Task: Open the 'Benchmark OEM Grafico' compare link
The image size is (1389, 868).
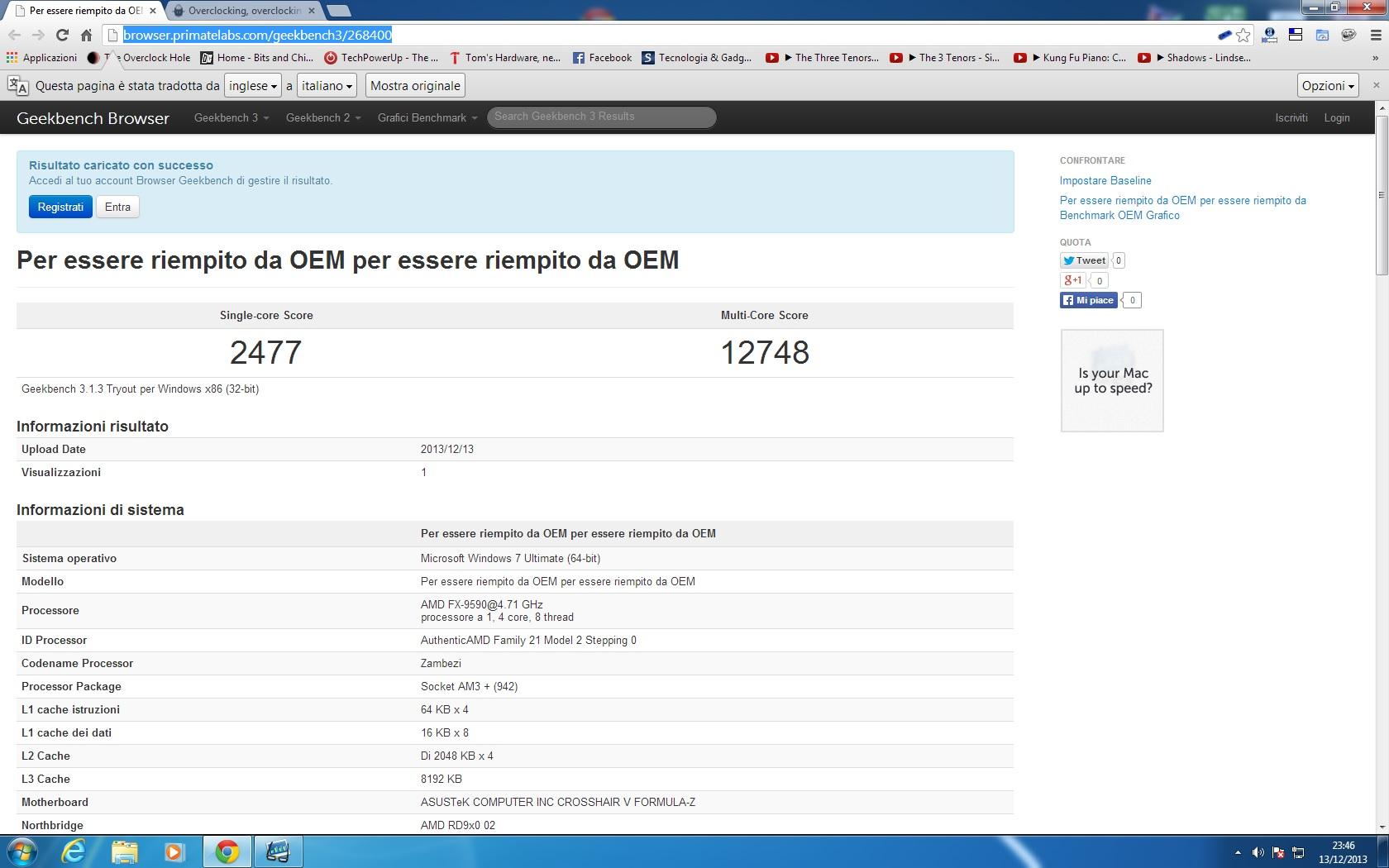Action: click(1183, 207)
